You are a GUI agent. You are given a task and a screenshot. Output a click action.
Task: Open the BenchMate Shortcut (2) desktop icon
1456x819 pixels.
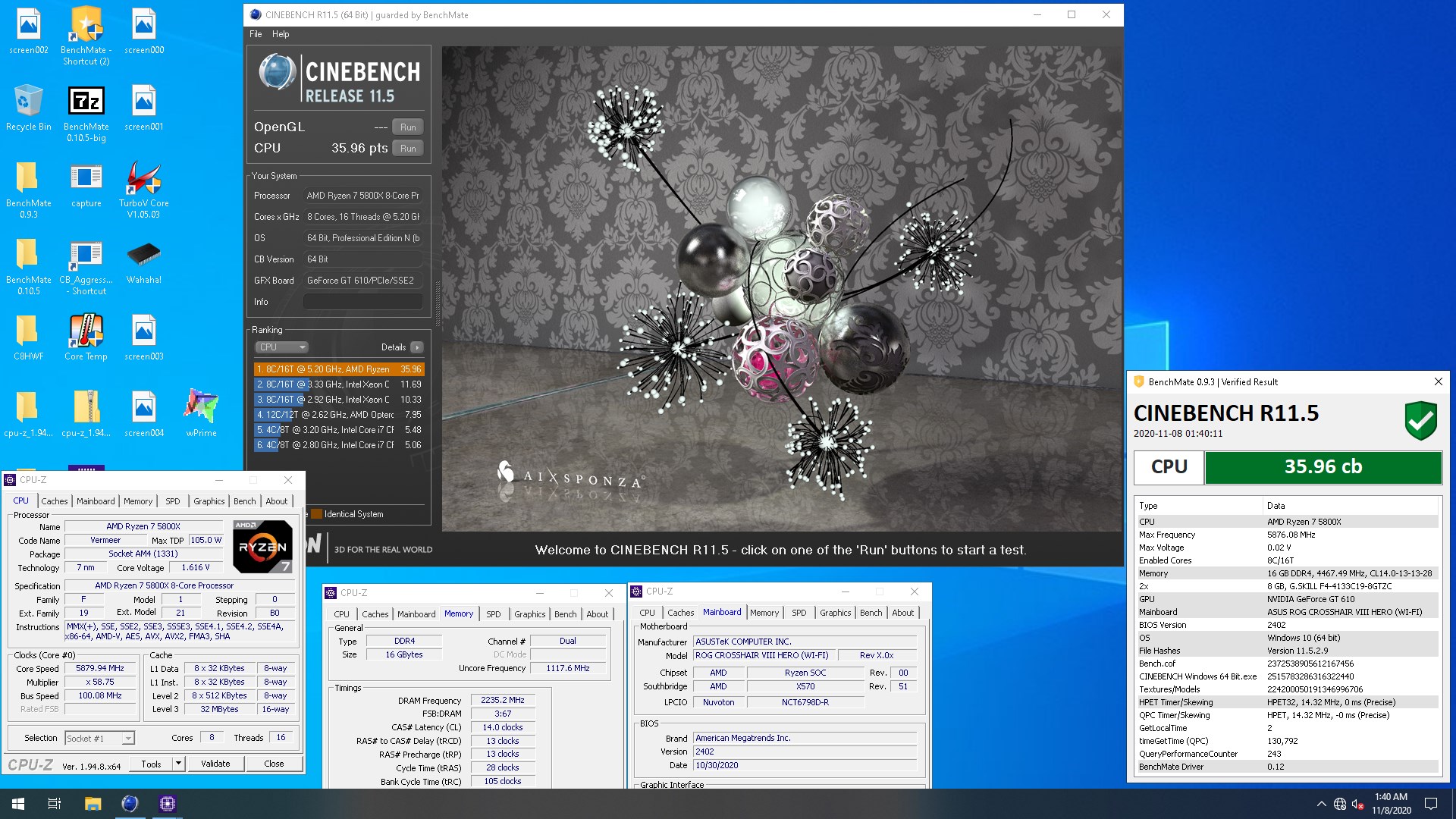[86, 36]
